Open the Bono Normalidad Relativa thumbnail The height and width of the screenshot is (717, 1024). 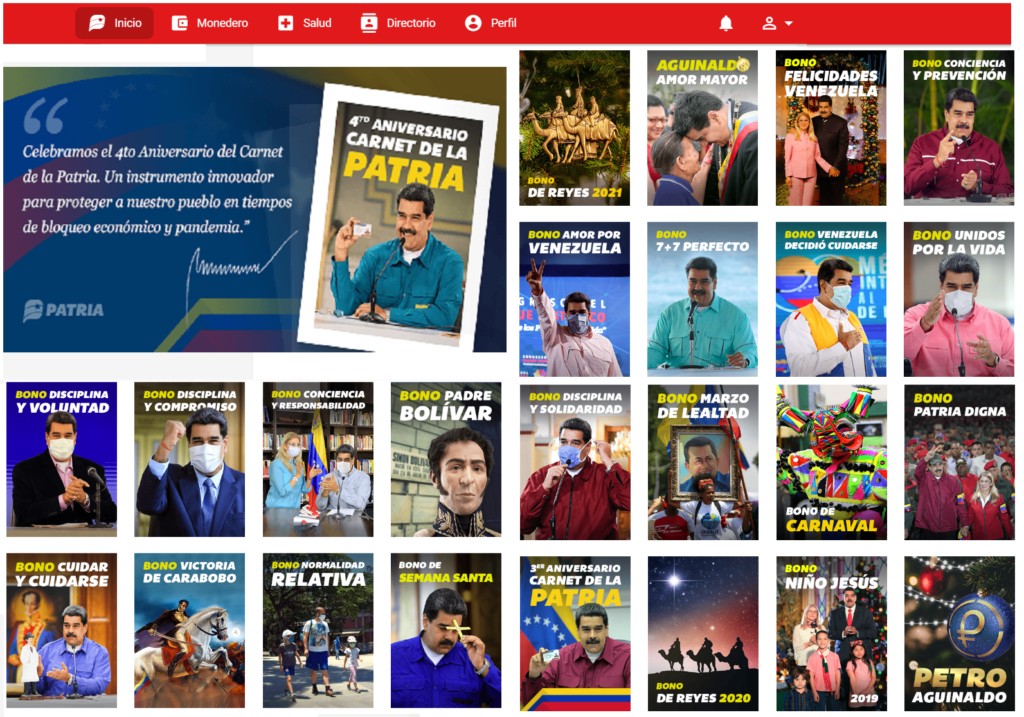(x=317, y=630)
